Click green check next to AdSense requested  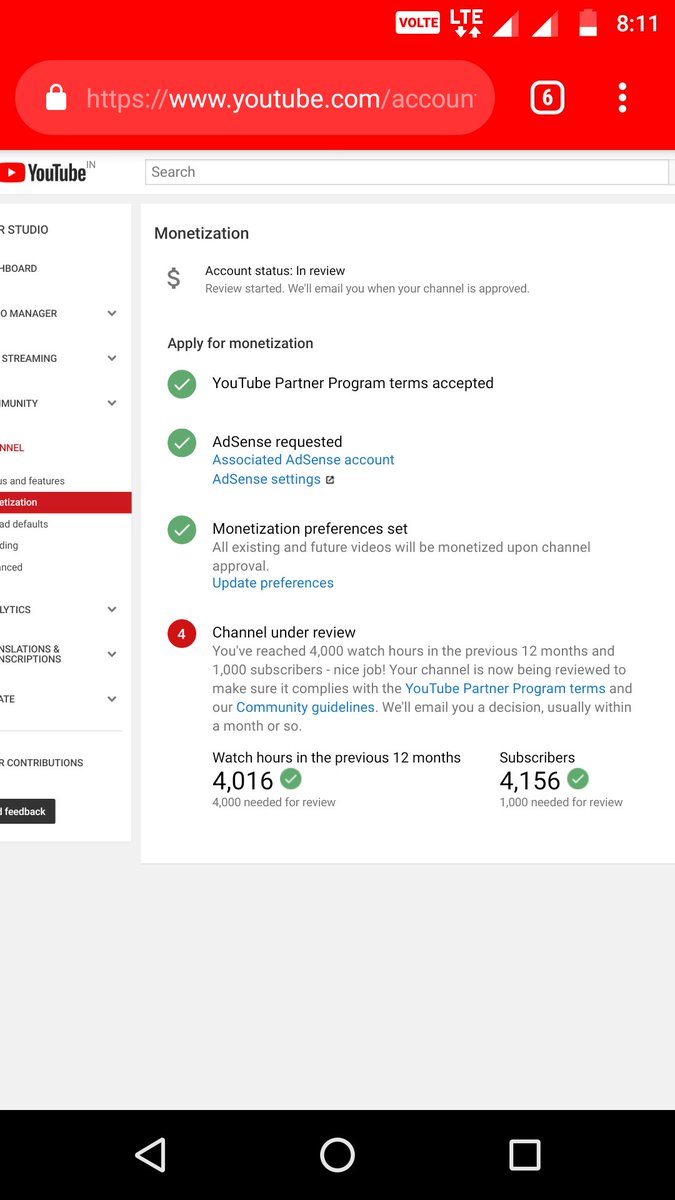pos(182,442)
